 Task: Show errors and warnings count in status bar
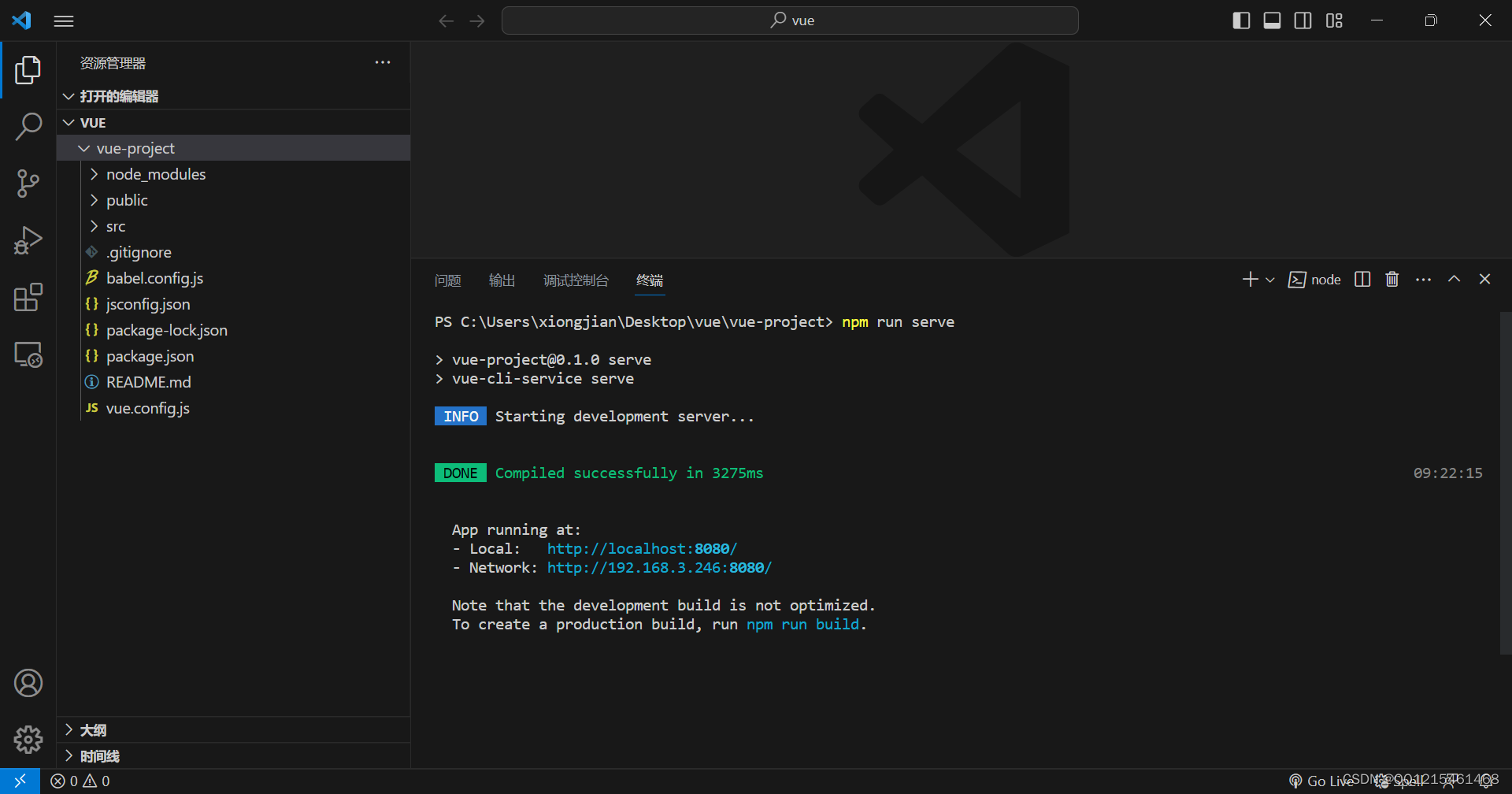[x=80, y=781]
